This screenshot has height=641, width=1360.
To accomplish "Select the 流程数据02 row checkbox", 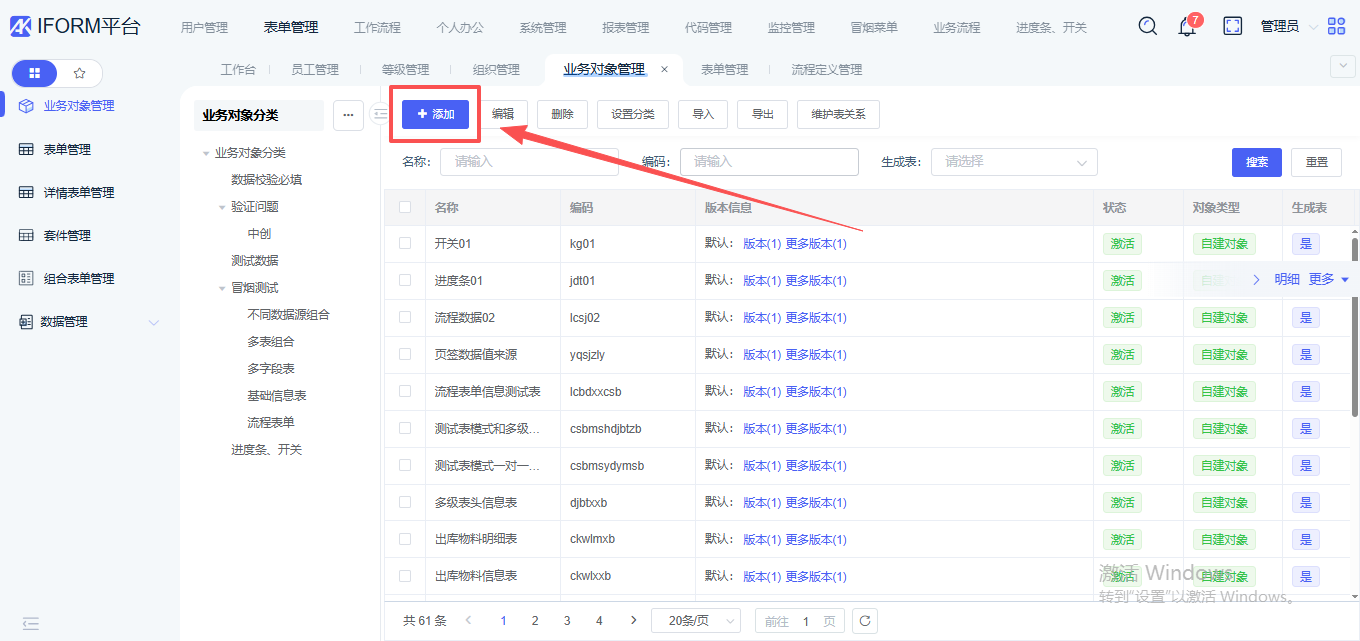I will click(x=405, y=317).
